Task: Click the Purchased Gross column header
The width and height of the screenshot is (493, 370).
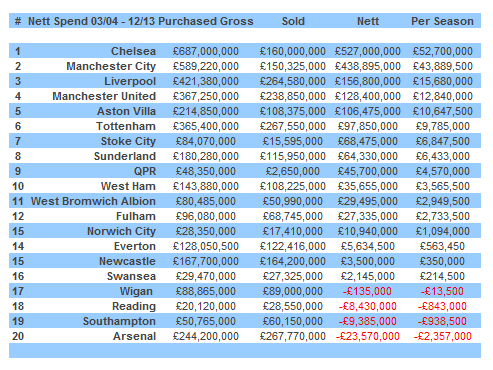Action: click(206, 21)
